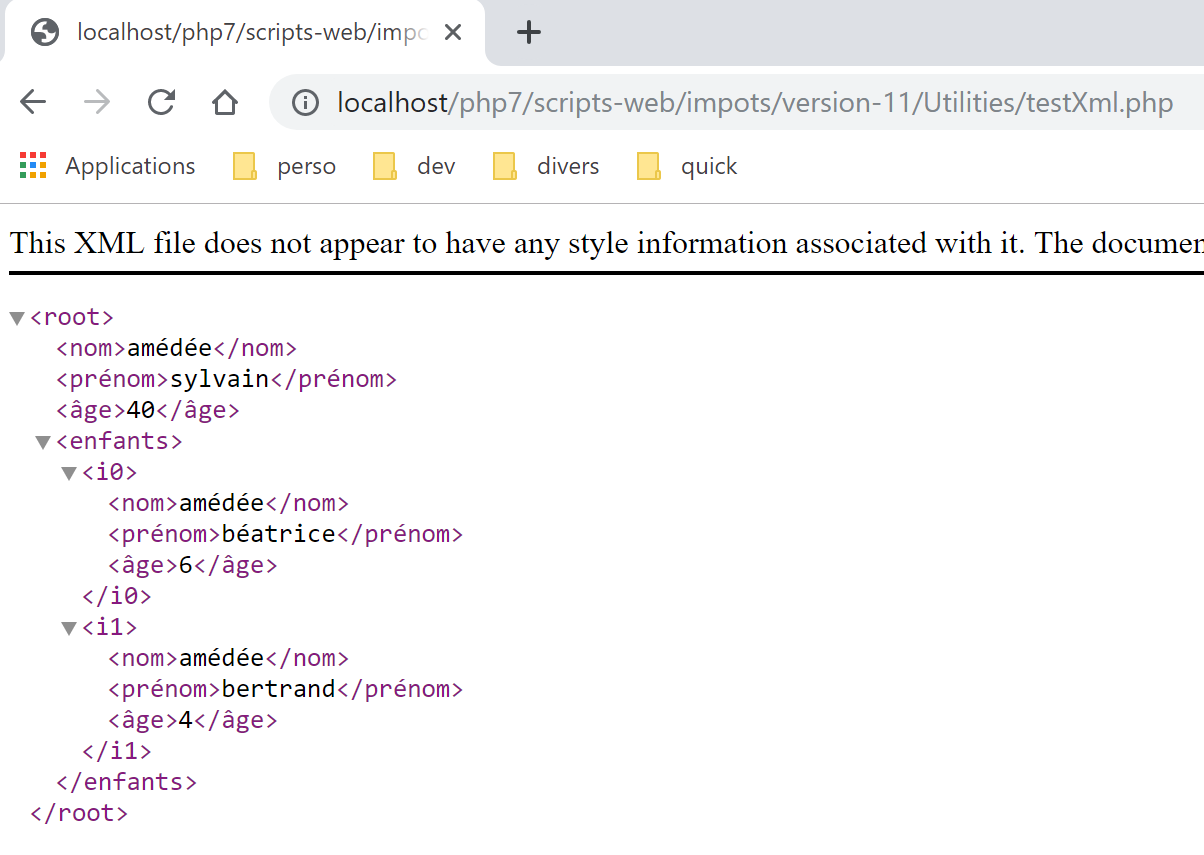Open a new tab with plus button
The width and height of the screenshot is (1204, 855).
(528, 33)
